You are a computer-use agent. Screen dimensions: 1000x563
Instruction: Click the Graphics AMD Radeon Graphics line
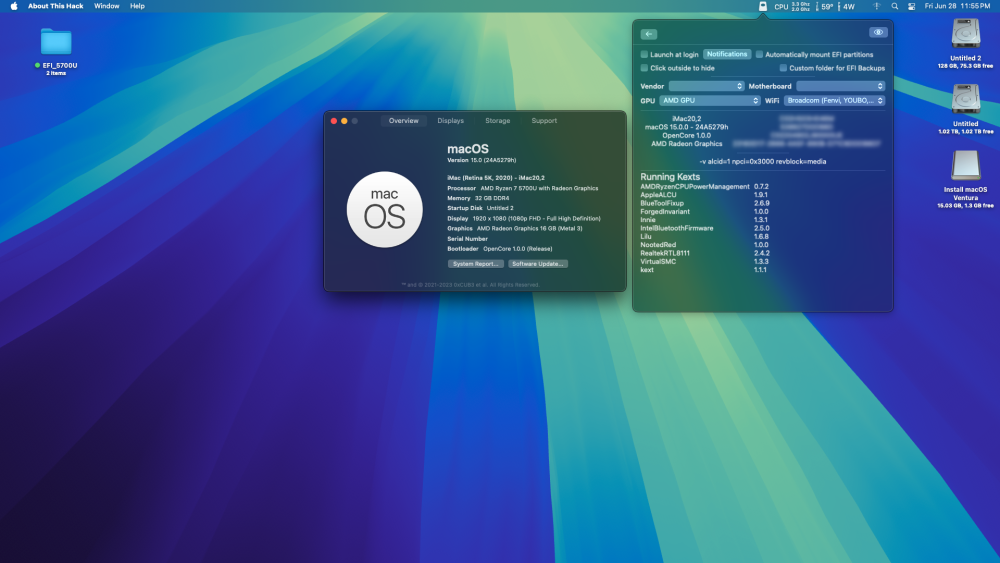[514, 228]
